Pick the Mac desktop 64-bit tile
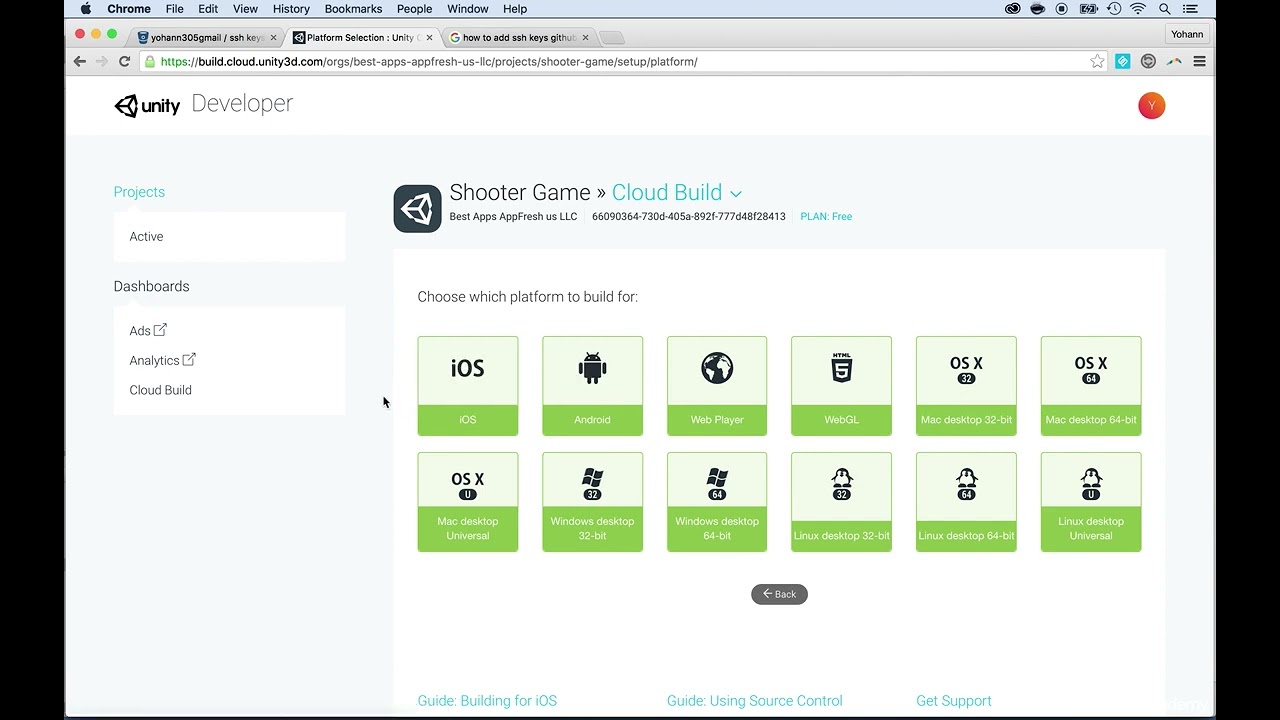 click(x=1091, y=386)
